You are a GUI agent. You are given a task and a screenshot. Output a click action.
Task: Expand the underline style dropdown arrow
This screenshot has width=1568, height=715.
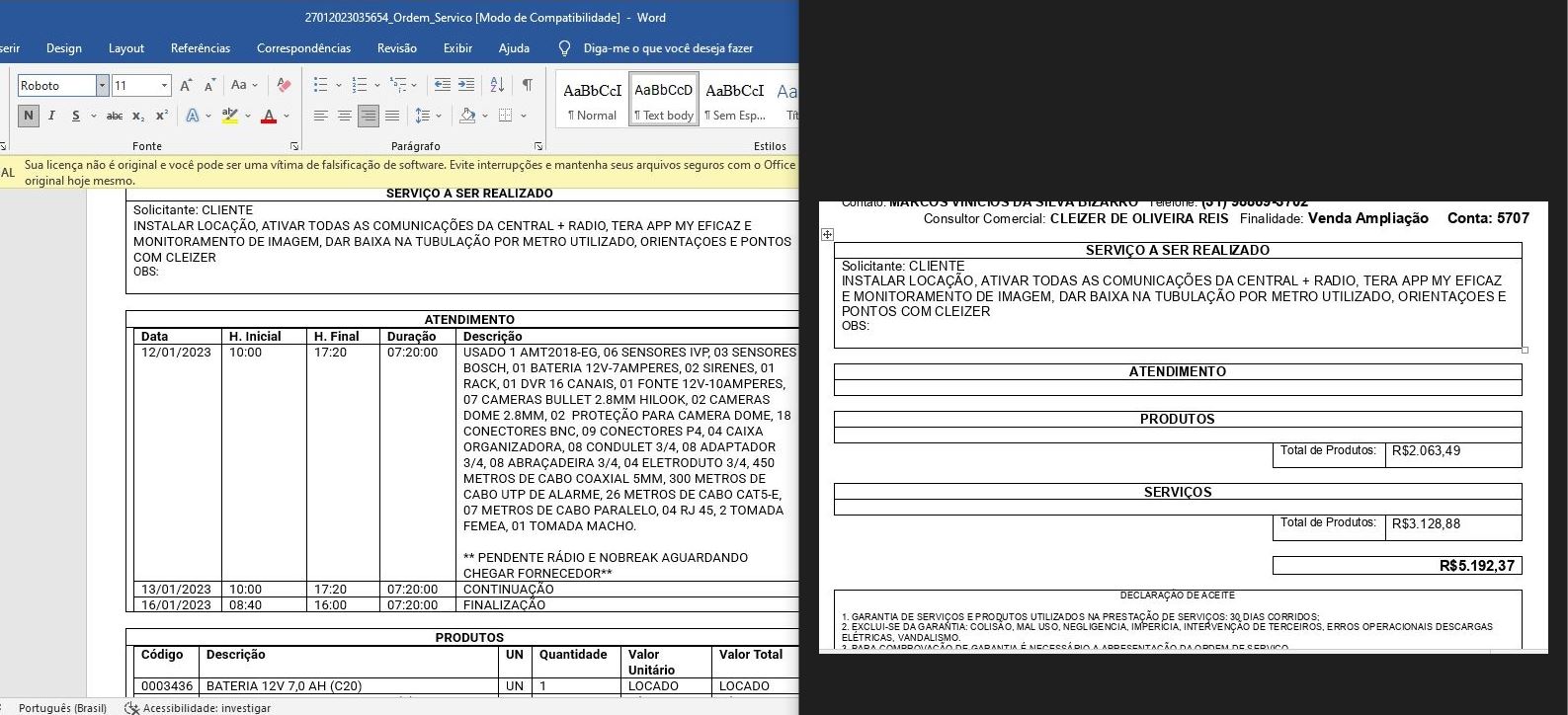[93, 116]
